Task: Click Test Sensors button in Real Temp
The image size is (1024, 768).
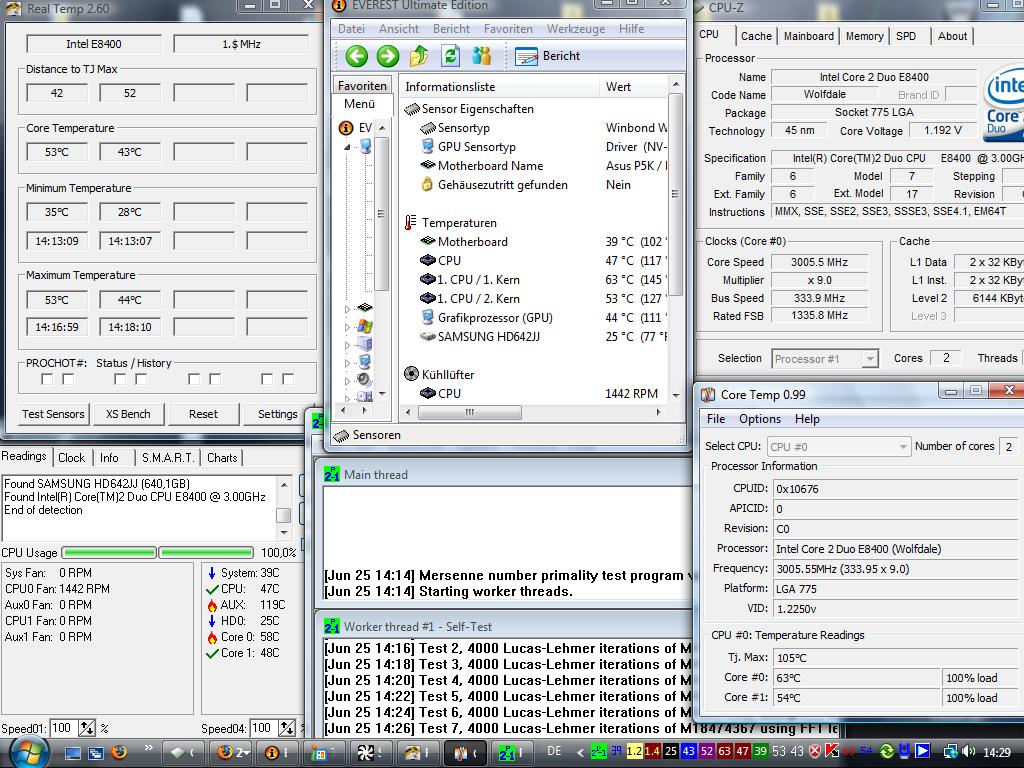Action: click(x=54, y=414)
